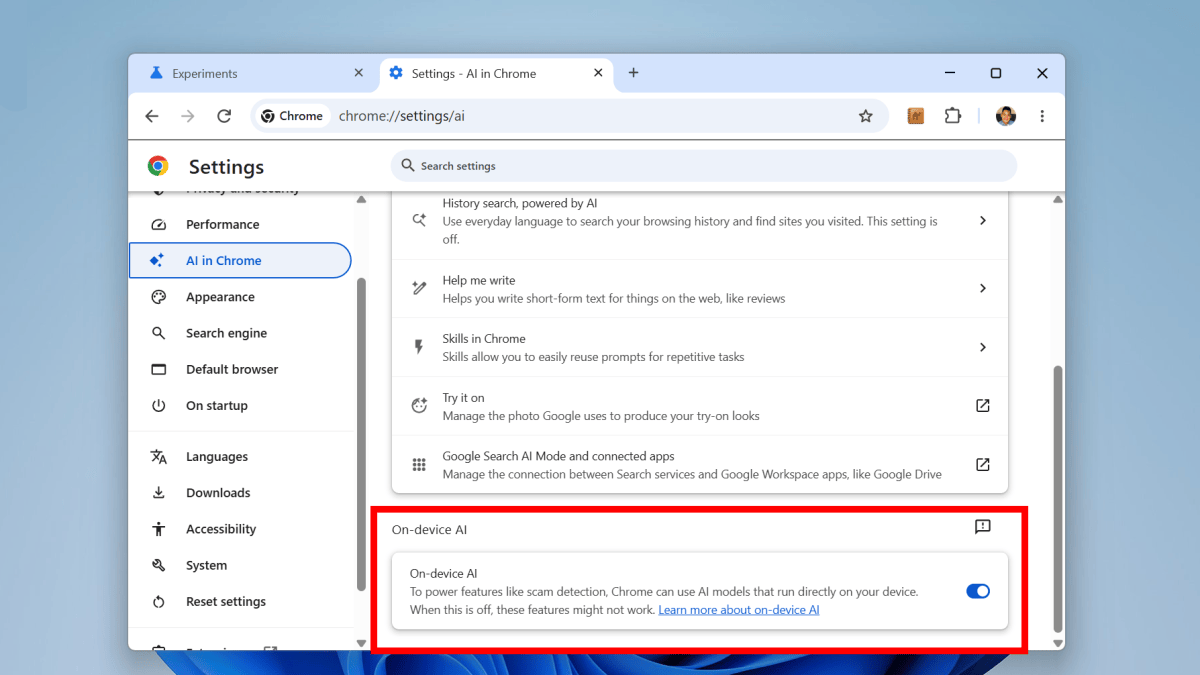
Task: Open Reset settings page
Action: click(240, 602)
